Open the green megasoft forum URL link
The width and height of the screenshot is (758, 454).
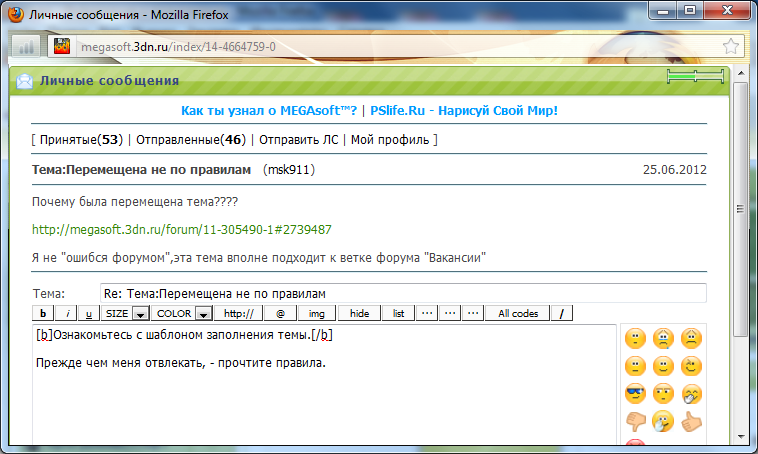182,230
